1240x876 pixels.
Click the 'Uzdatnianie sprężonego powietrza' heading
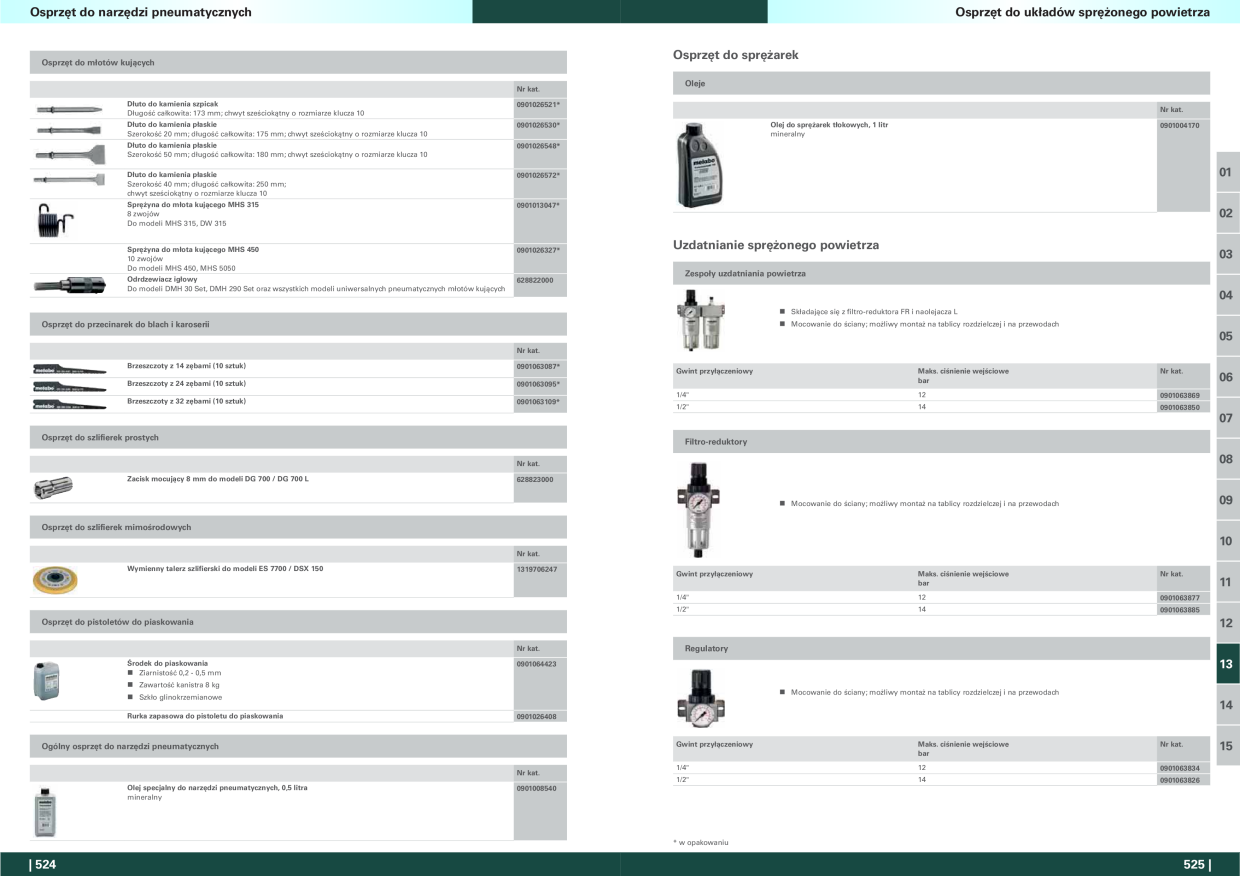point(776,245)
